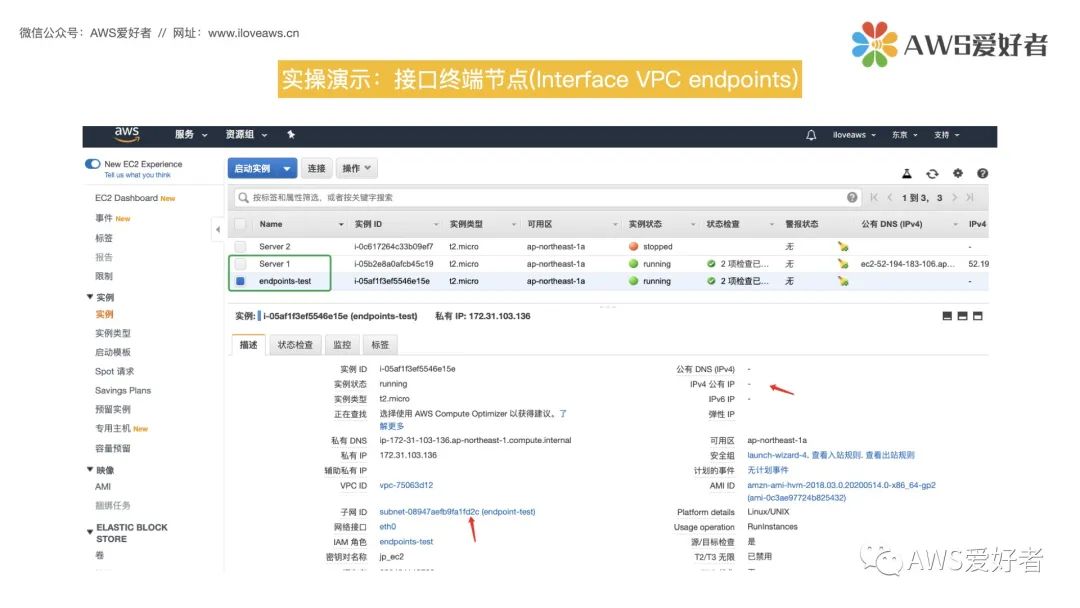Viewport: 1080px width, 608px height.
Task: Switch to the 状态检查 tab
Action: [x=295, y=345]
